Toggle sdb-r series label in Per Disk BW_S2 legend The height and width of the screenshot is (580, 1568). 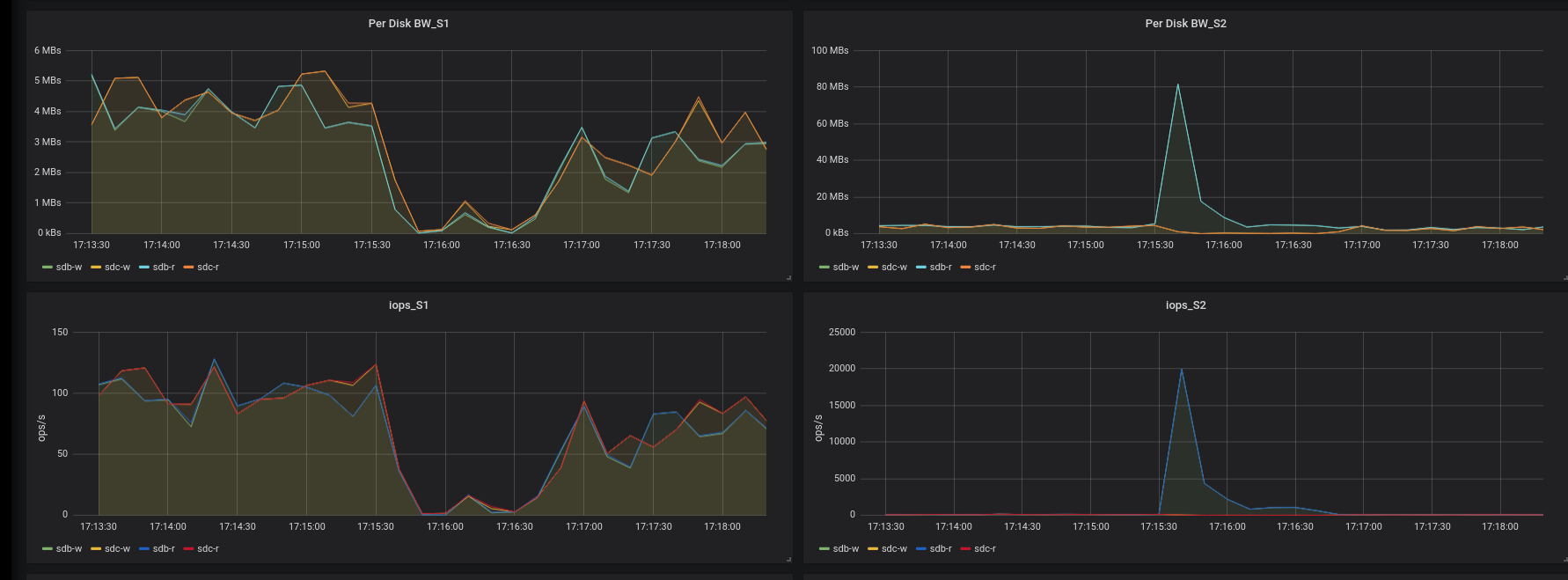pyautogui.click(x=941, y=267)
